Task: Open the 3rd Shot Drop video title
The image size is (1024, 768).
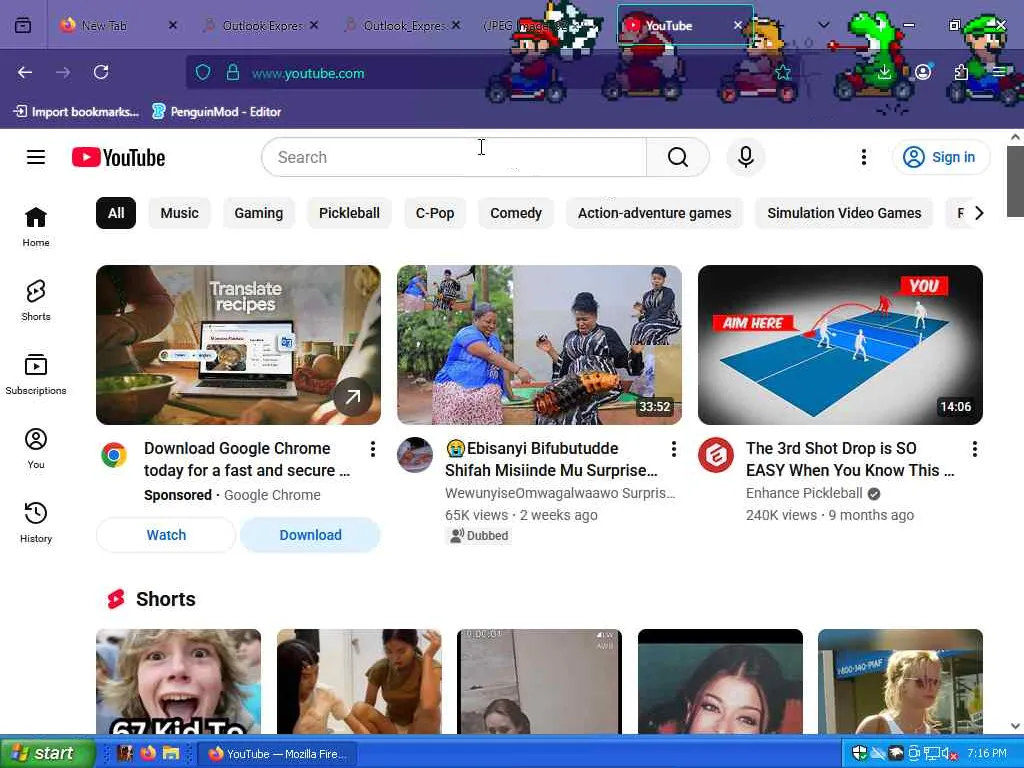Action: coord(850,459)
